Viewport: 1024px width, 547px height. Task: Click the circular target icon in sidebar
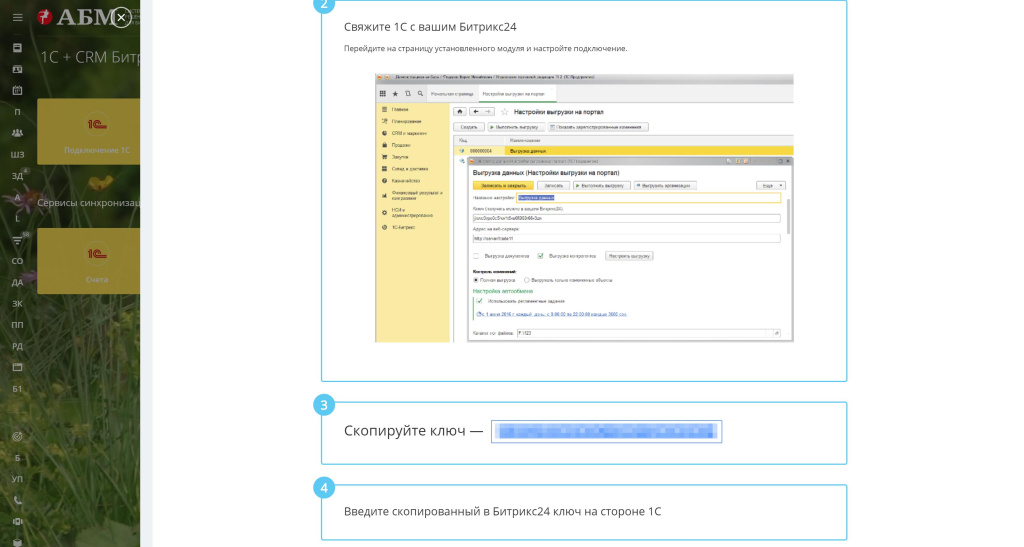(x=17, y=436)
